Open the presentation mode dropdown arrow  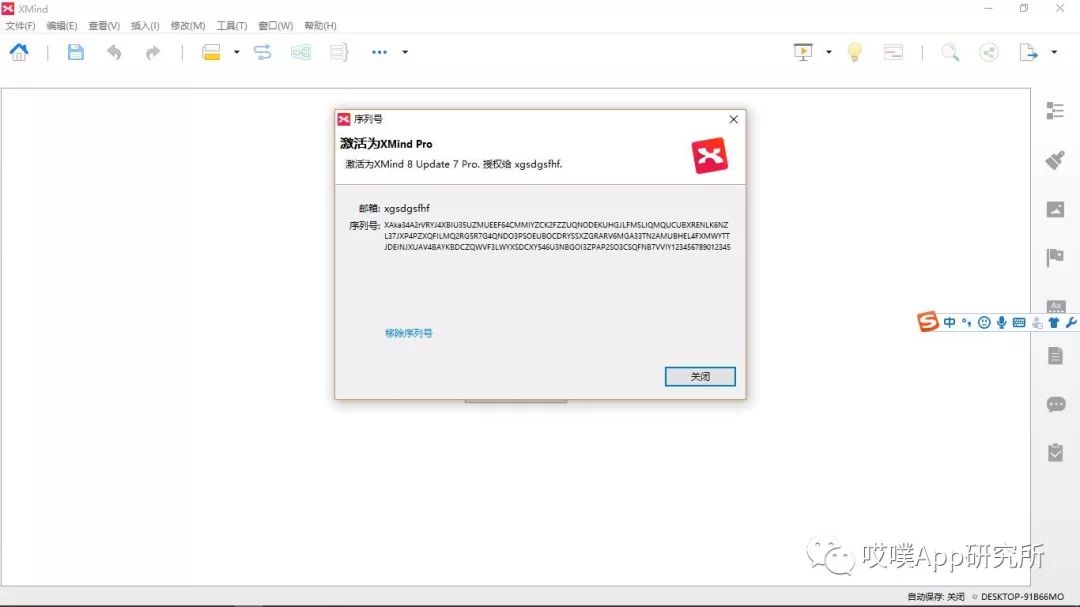click(829, 52)
